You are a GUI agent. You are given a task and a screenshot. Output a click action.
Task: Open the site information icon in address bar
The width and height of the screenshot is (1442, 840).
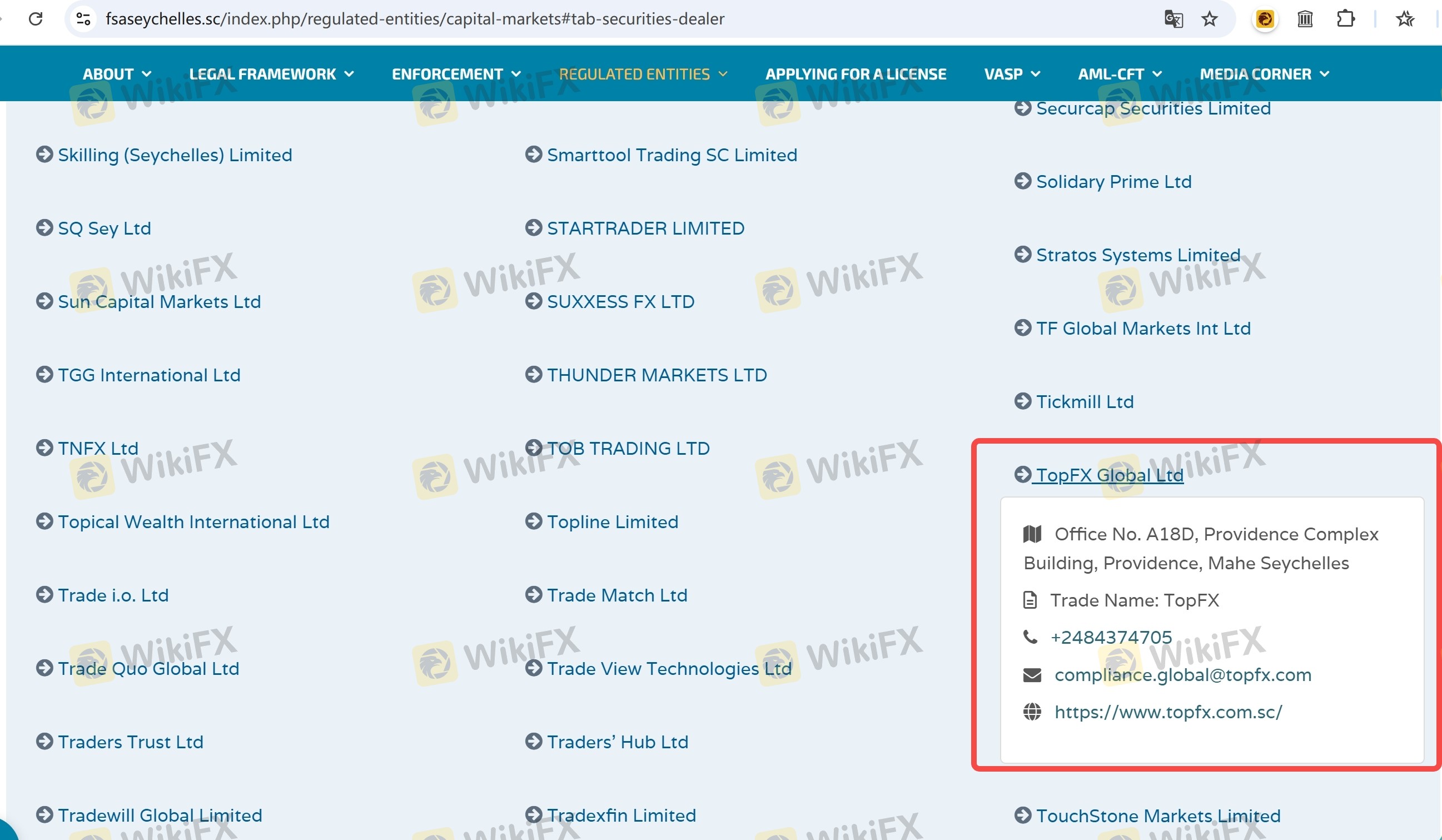(83, 19)
